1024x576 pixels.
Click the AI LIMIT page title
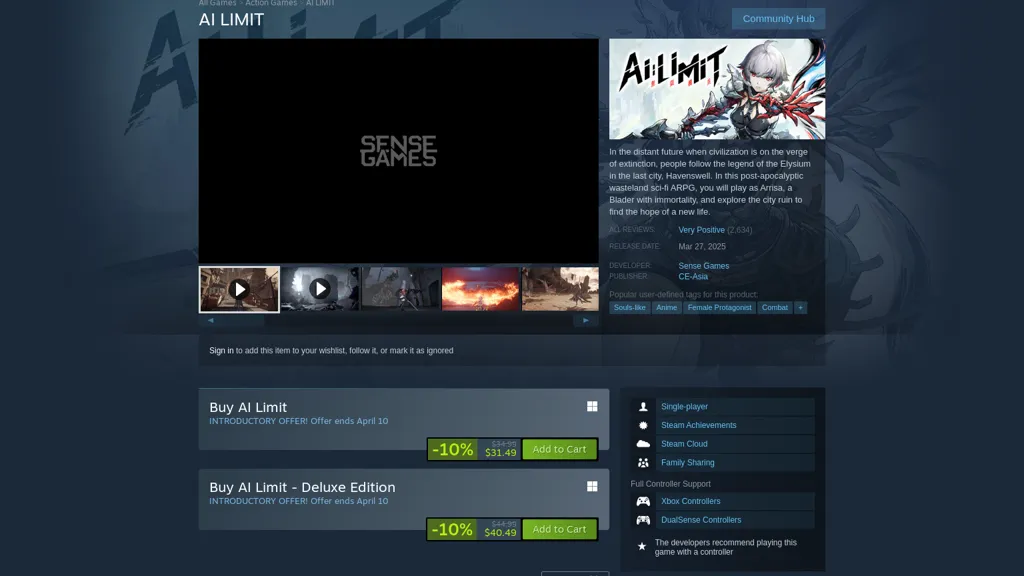231,20
